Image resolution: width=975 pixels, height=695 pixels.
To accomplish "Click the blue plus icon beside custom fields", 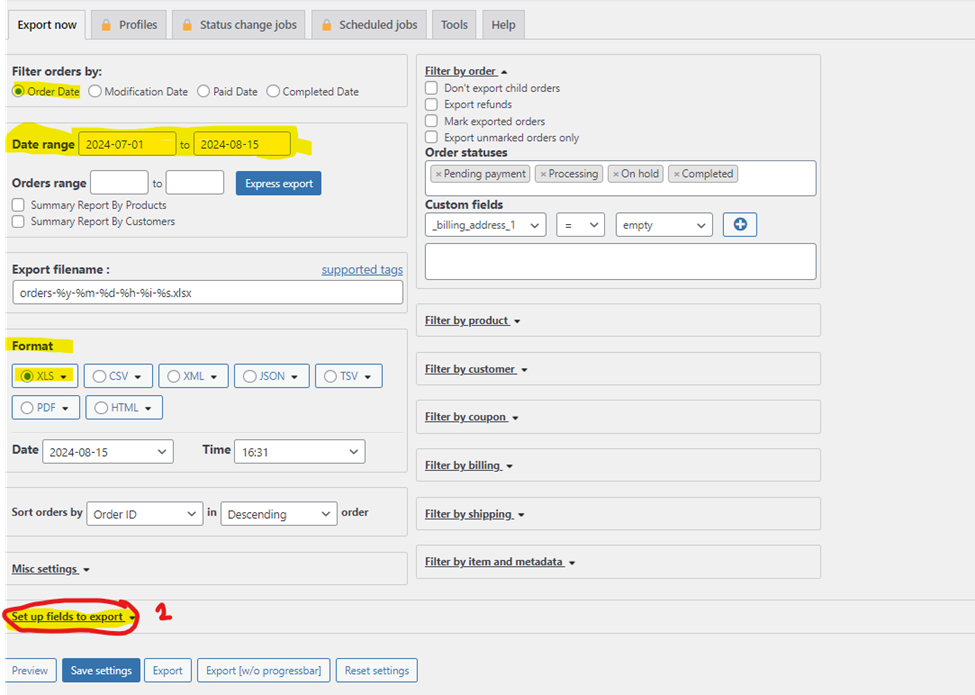I will pyautogui.click(x=740, y=225).
